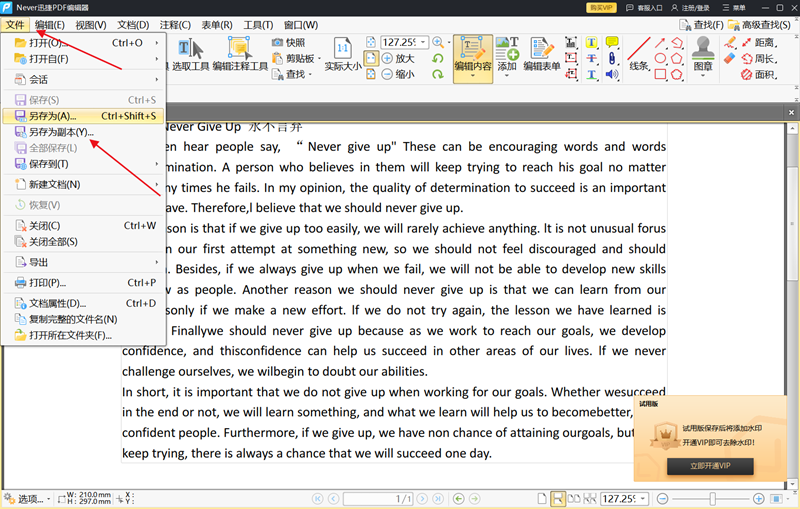Screen dimensions: 800x509
Task: Click the 图章 stamp tool
Action: click(x=703, y=55)
